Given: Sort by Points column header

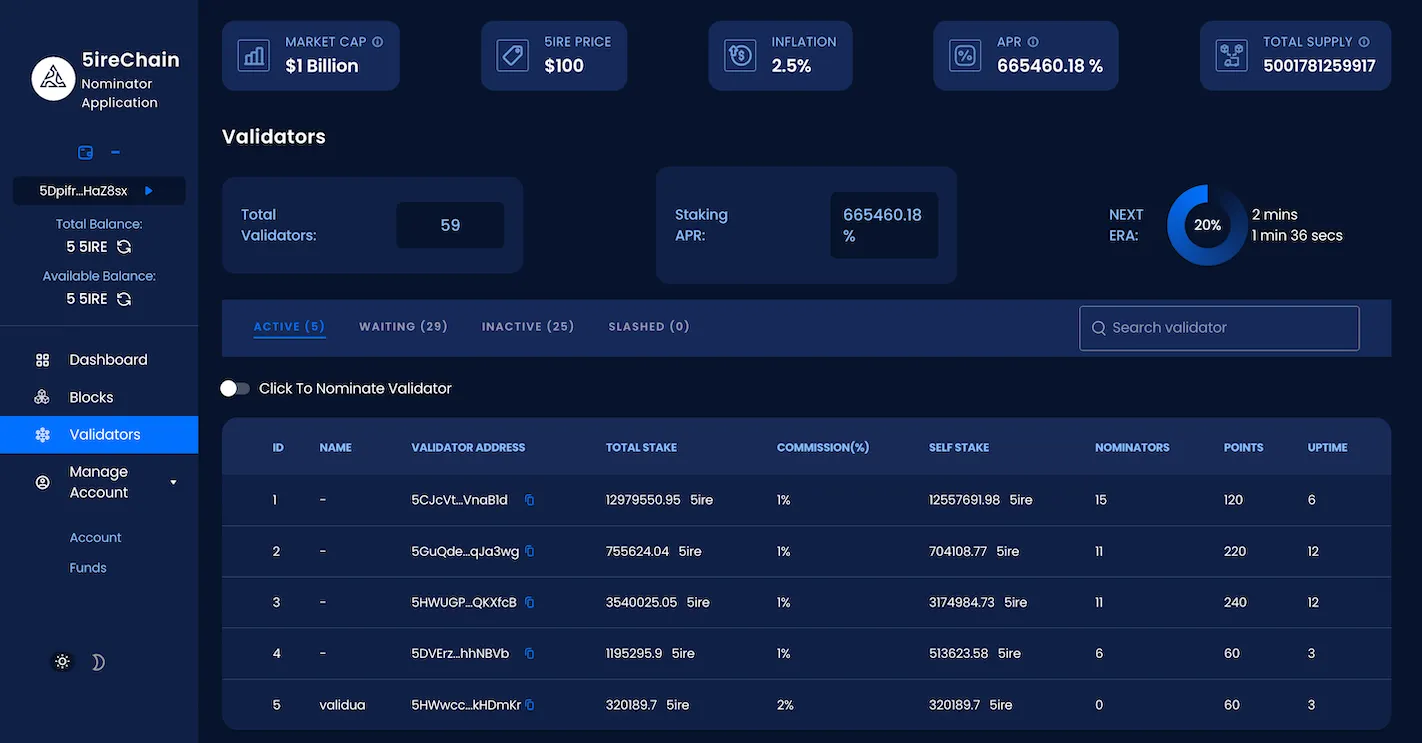Looking at the screenshot, I should point(1244,448).
